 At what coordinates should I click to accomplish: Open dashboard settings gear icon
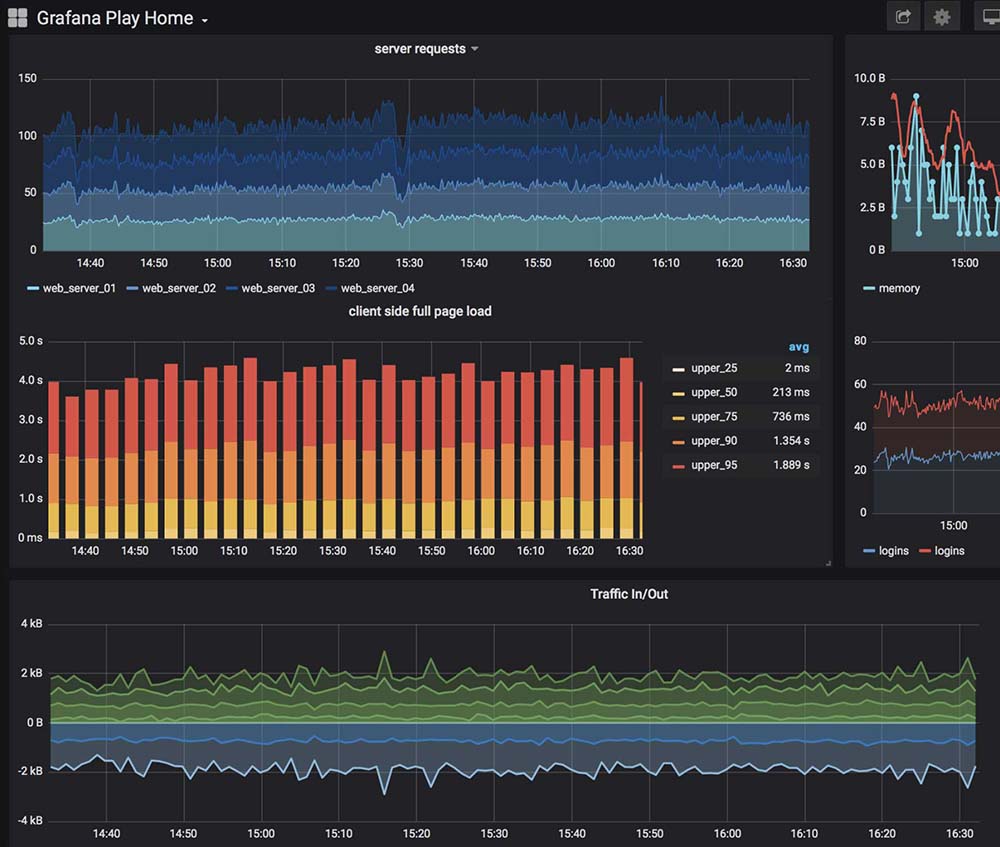(941, 17)
